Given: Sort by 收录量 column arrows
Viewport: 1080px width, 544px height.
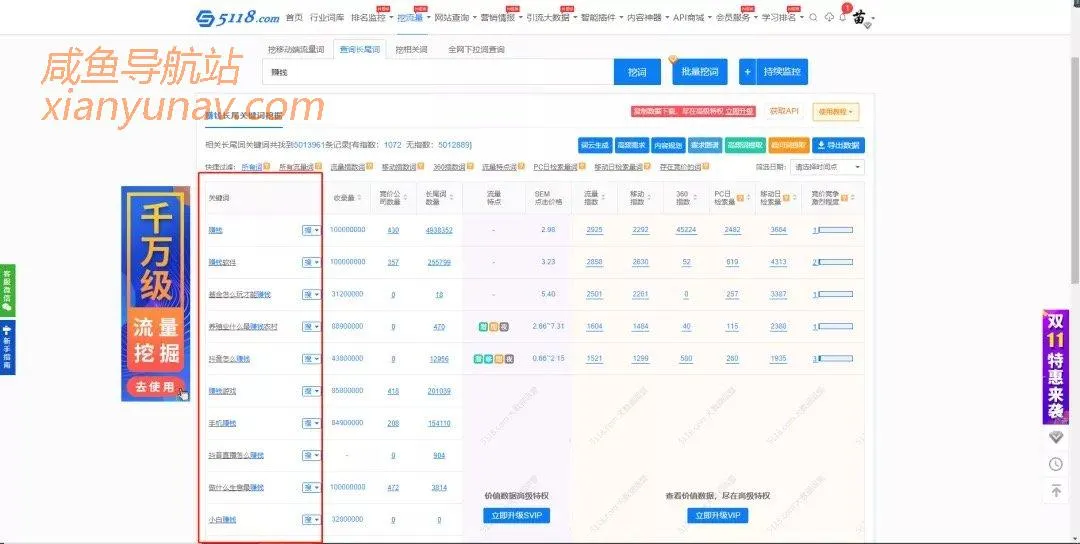Looking at the screenshot, I should coord(360,198).
